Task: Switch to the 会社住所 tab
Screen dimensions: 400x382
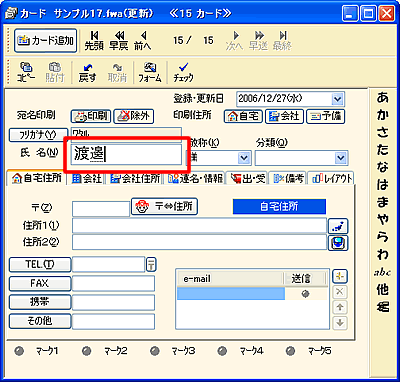Action: [135, 179]
